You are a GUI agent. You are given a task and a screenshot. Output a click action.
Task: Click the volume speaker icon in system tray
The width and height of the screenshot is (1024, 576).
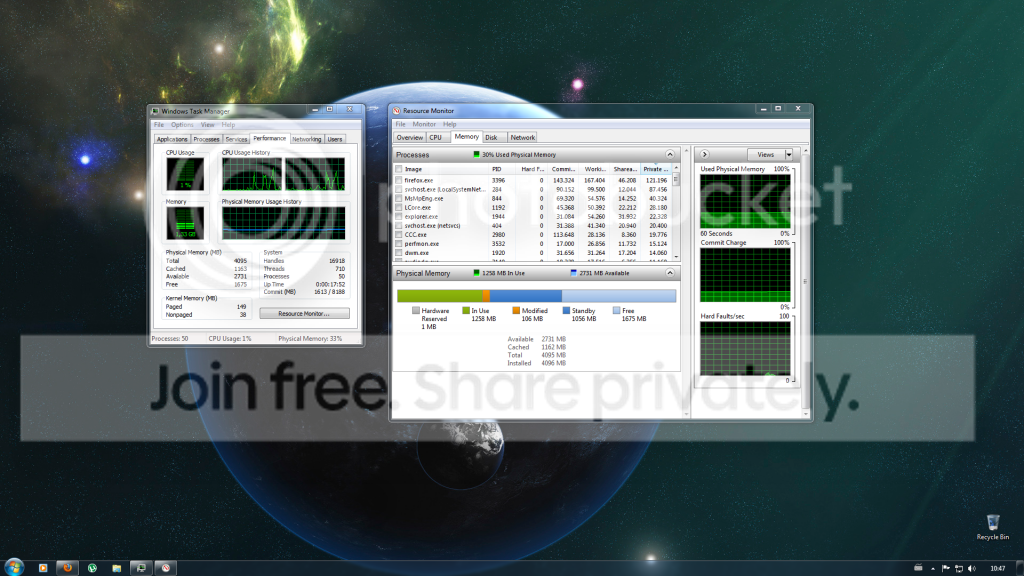tap(972, 568)
